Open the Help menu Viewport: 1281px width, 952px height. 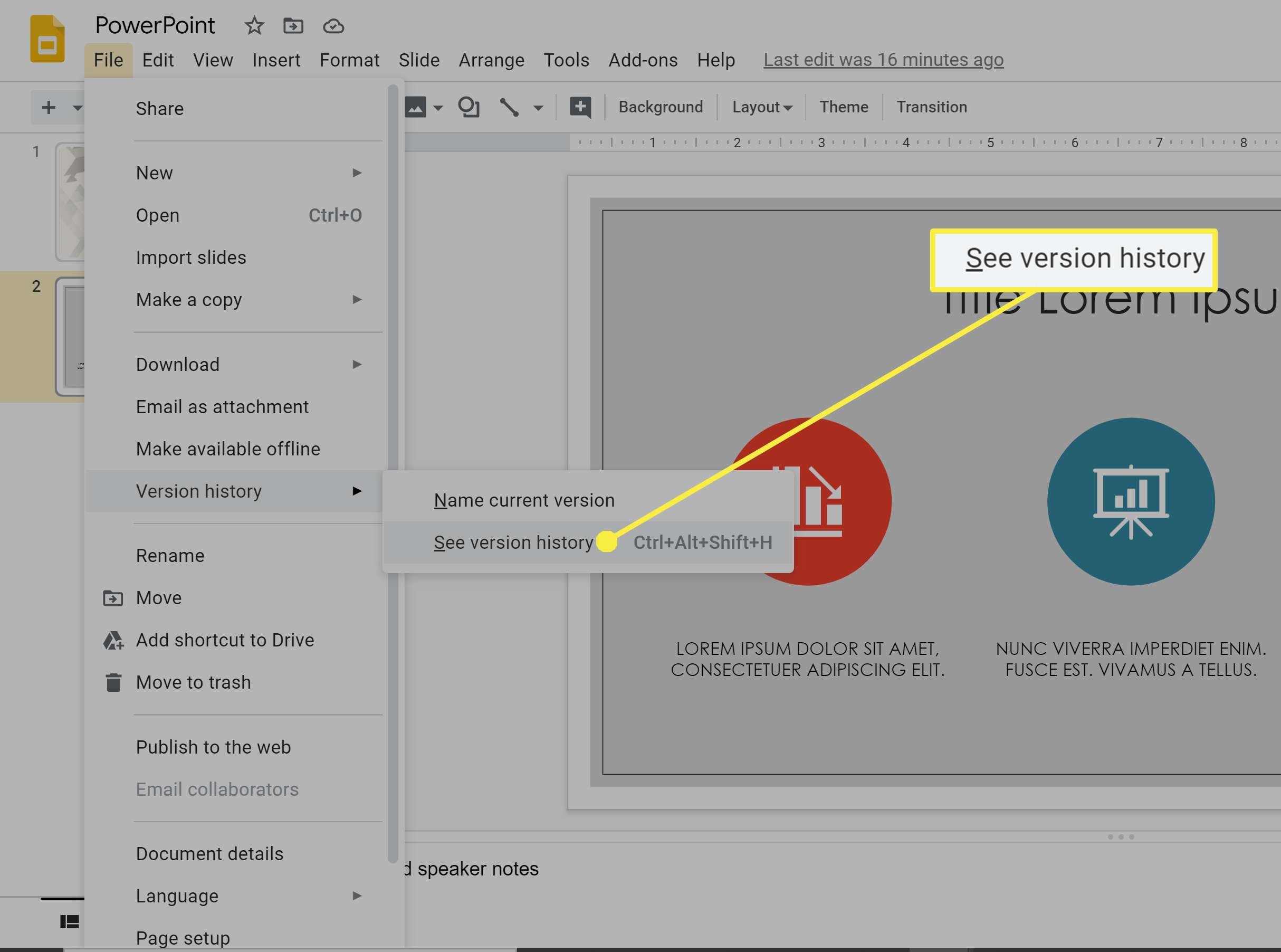(x=716, y=60)
